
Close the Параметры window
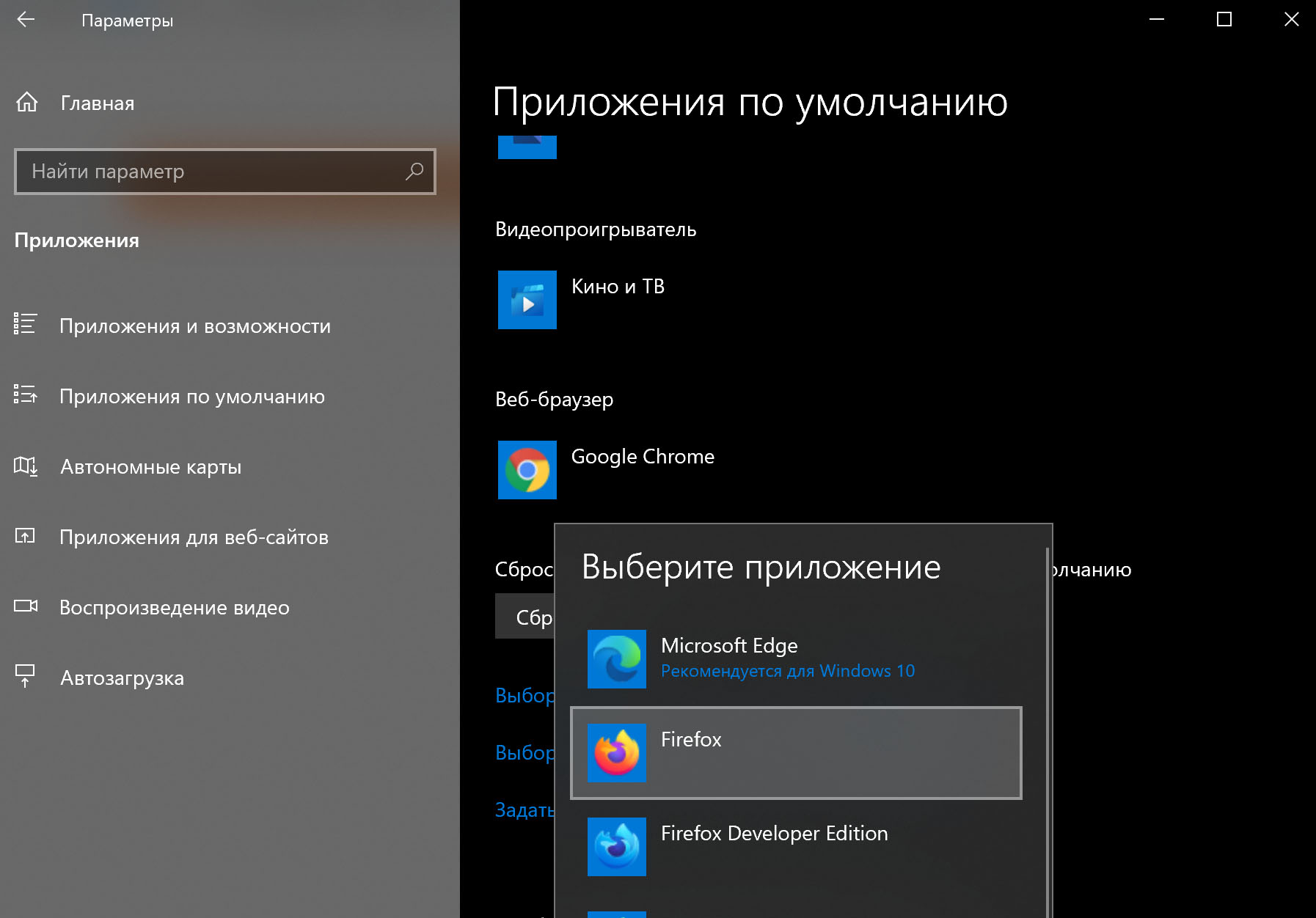tap(1292, 20)
